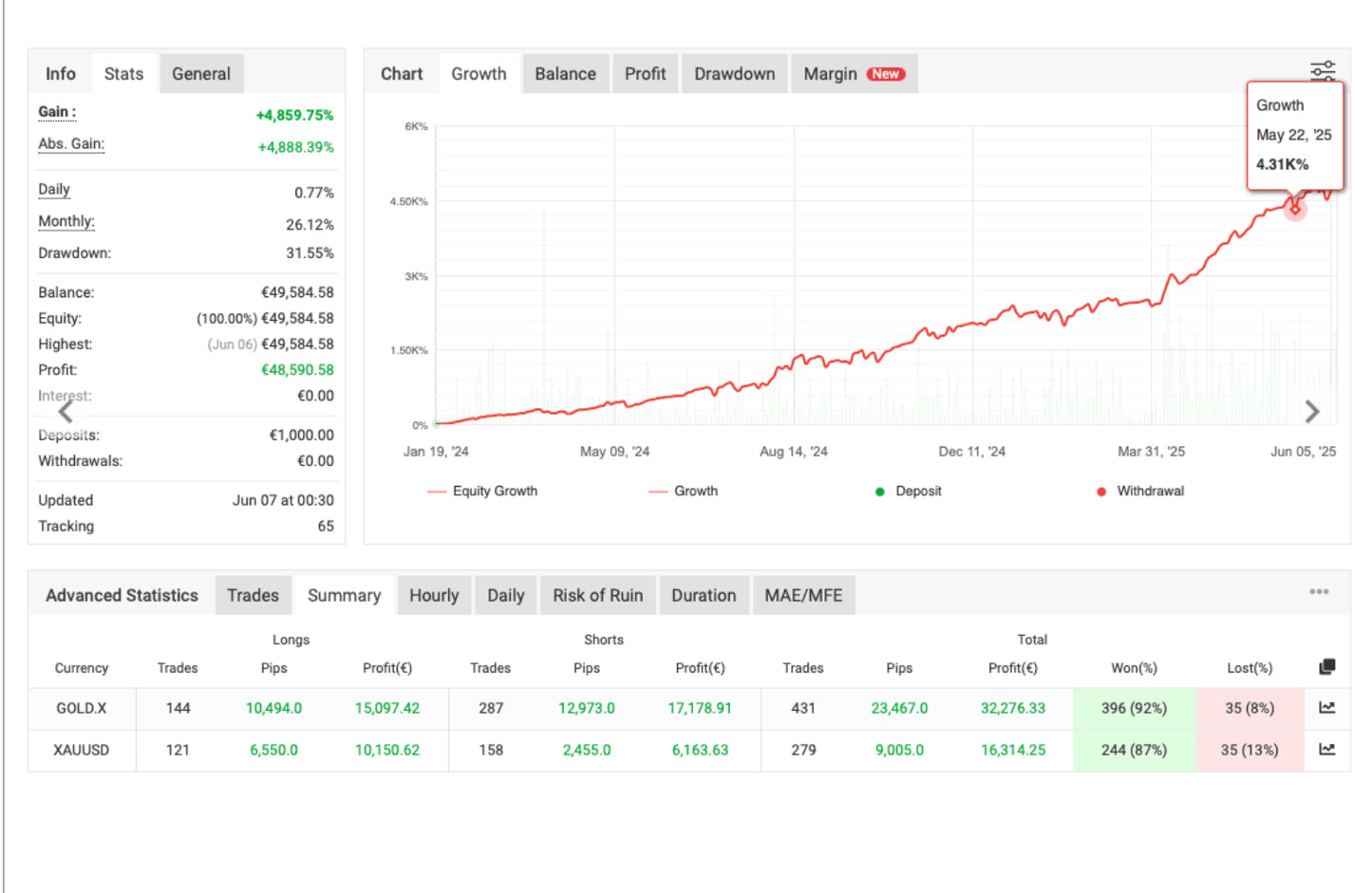This screenshot has width=1372, height=893.
Task: Click the Gain label link
Action: click(57, 112)
